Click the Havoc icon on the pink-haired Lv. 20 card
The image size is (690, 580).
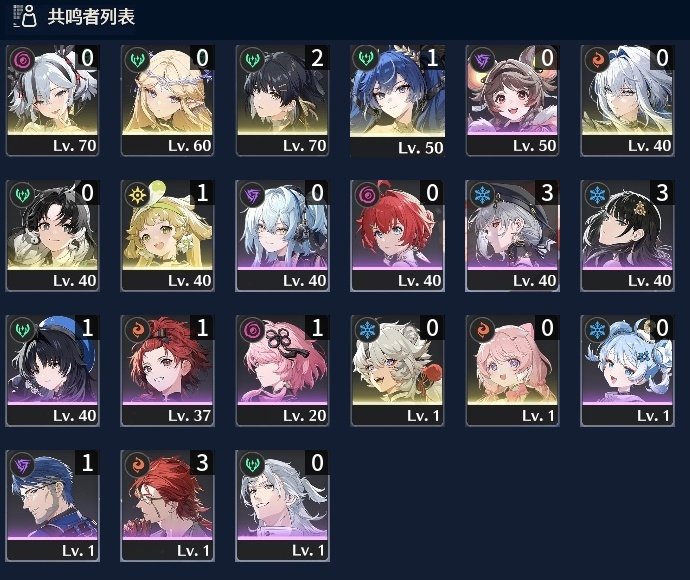coord(253,329)
